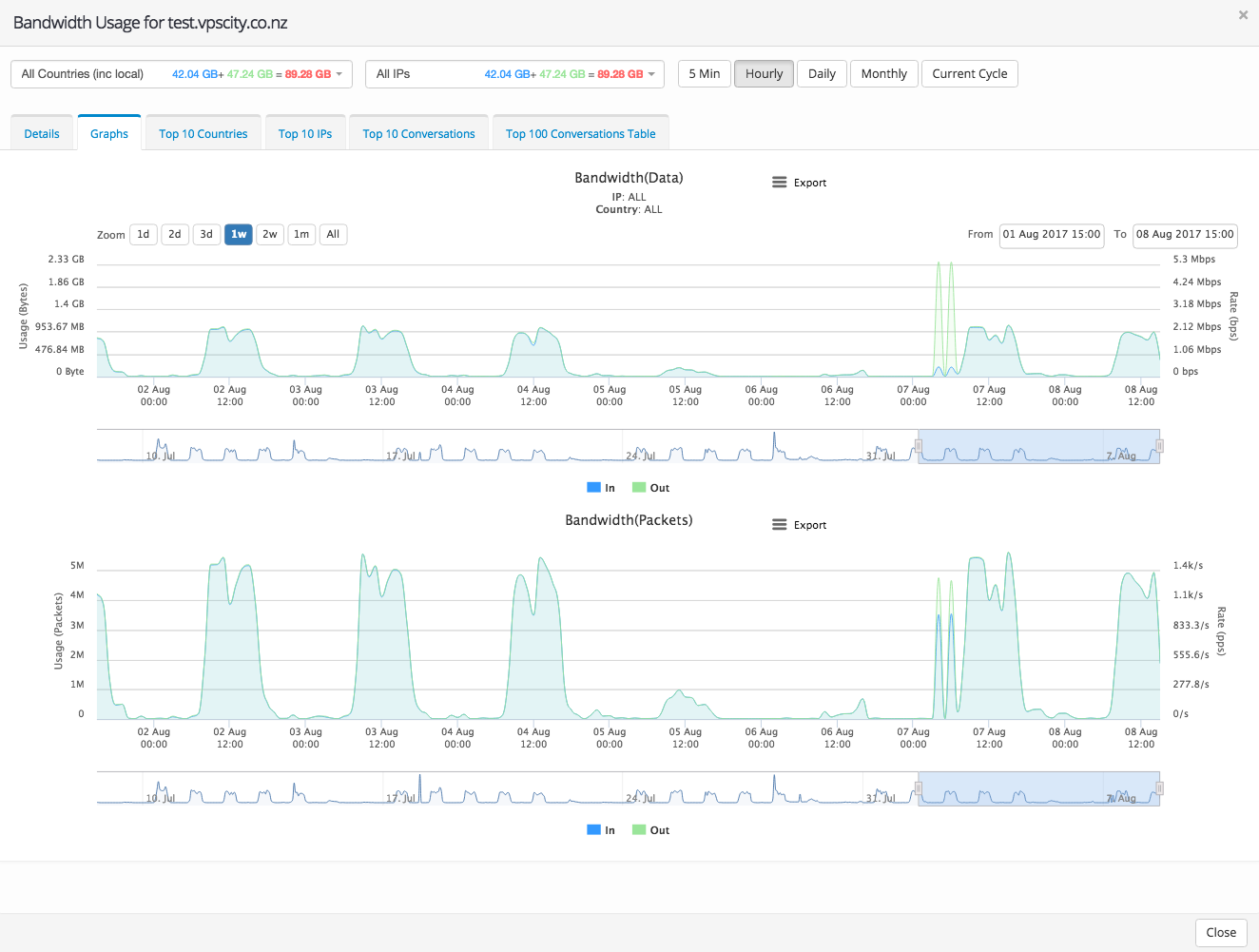Viewport: 1259px width, 952px height.
Task: Select the Details tab
Action: [x=42, y=134]
